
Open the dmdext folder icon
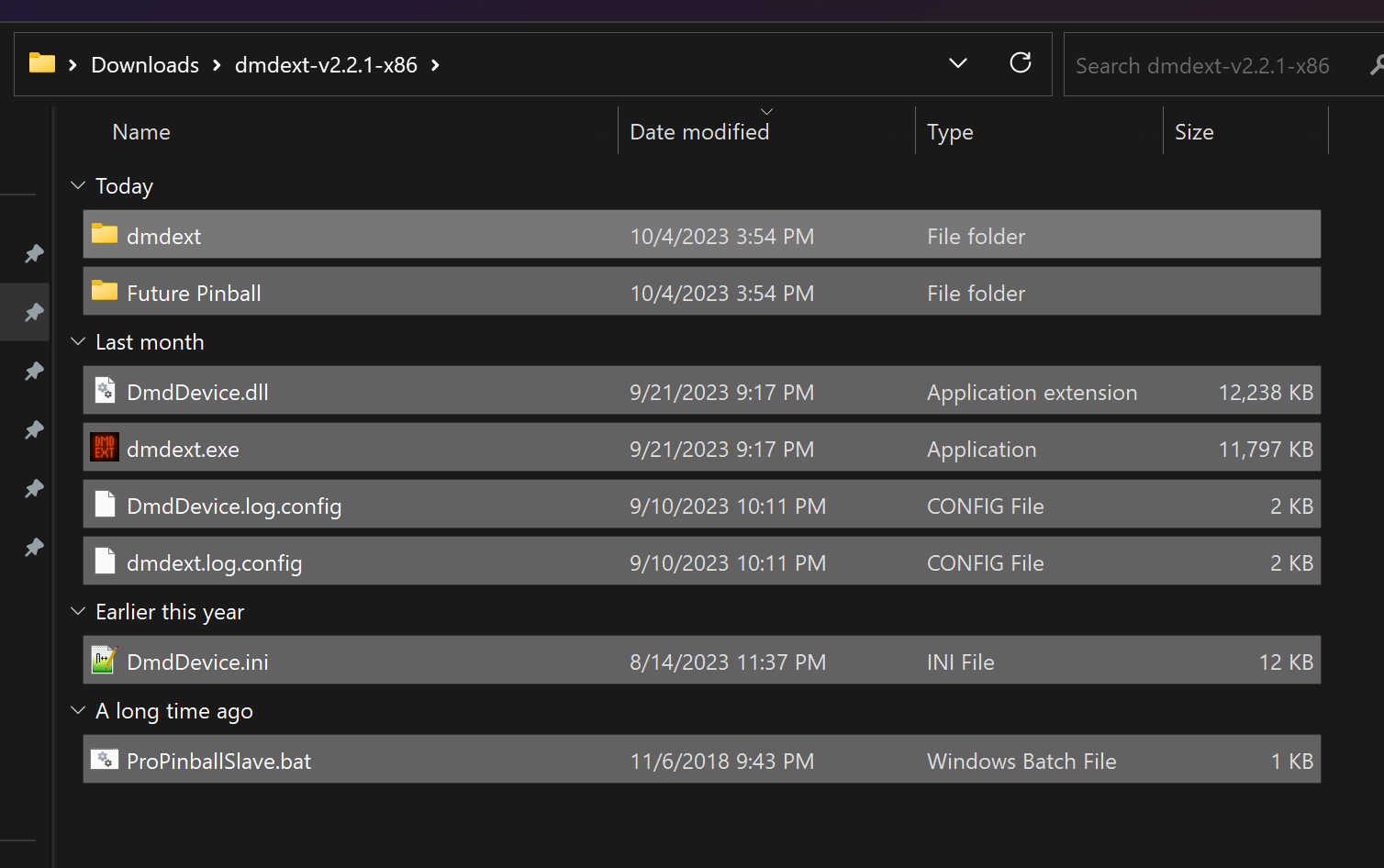click(x=103, y=235)
